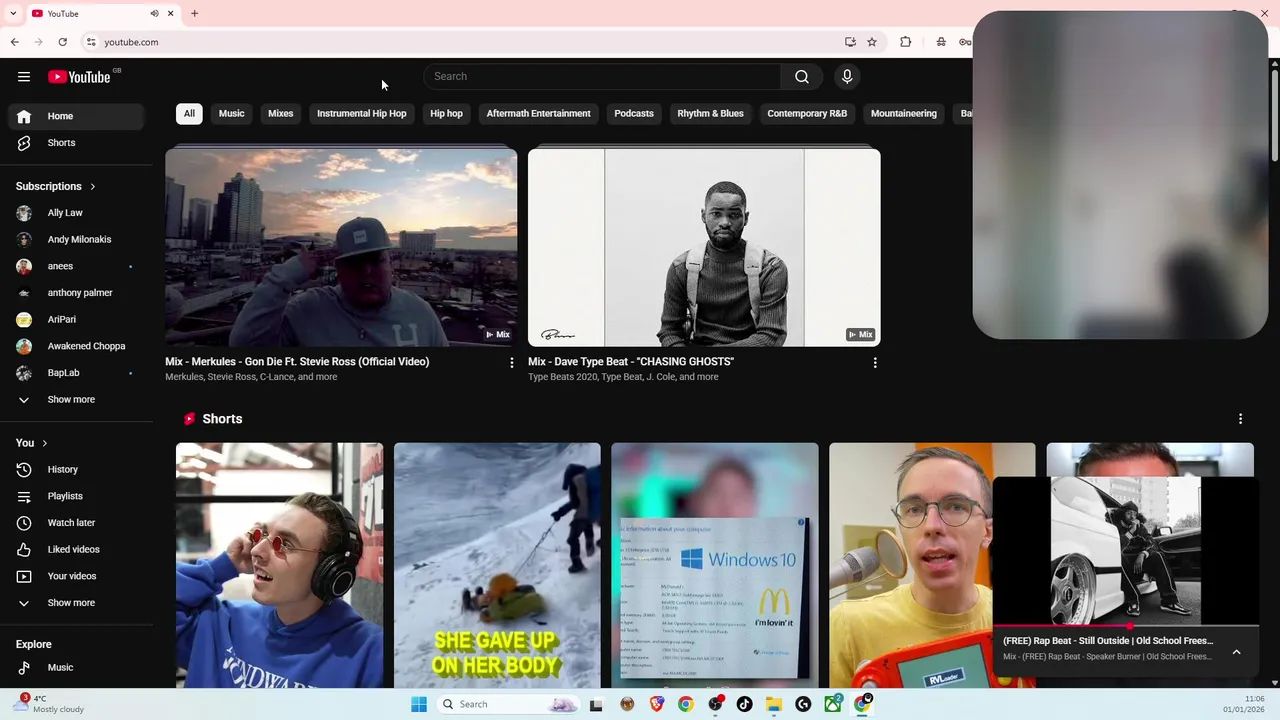The width and height of the screenshot is (1280, 720).
Task: Open Music under Explore
Action: (77, 668)
